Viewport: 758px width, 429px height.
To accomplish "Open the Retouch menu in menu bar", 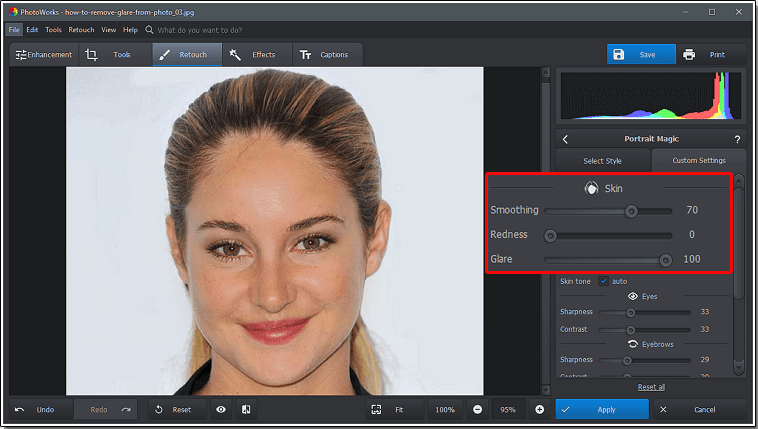I will [x=81, y=30].
